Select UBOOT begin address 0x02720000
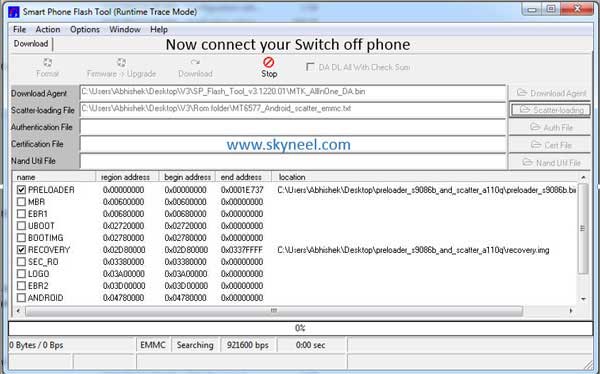The image size is (600, 374). (186, 226)
